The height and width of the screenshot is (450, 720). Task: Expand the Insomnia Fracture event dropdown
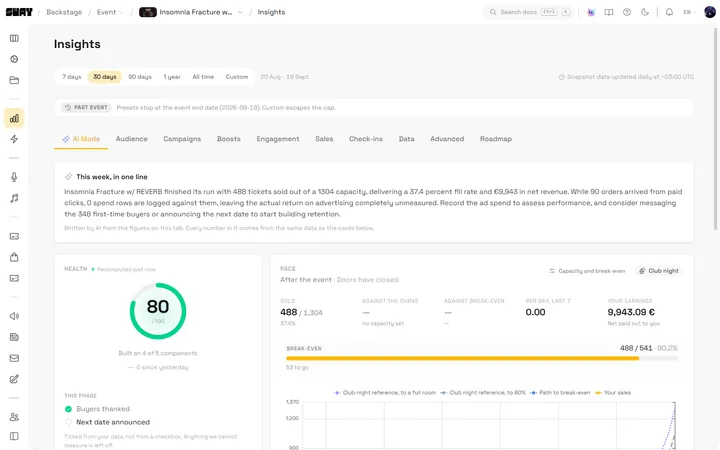click(x=191, y=12)
